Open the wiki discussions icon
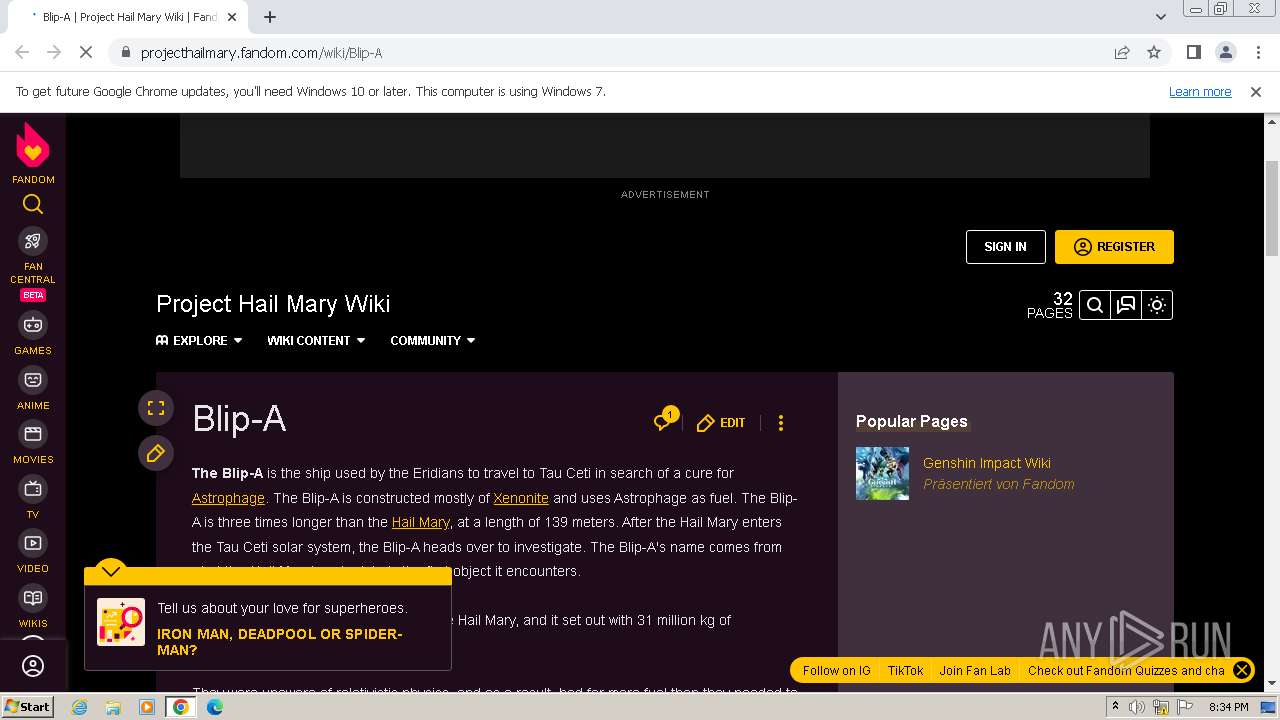The height and width of the screenshot is (720, 1280). [x=1126, y=305]
